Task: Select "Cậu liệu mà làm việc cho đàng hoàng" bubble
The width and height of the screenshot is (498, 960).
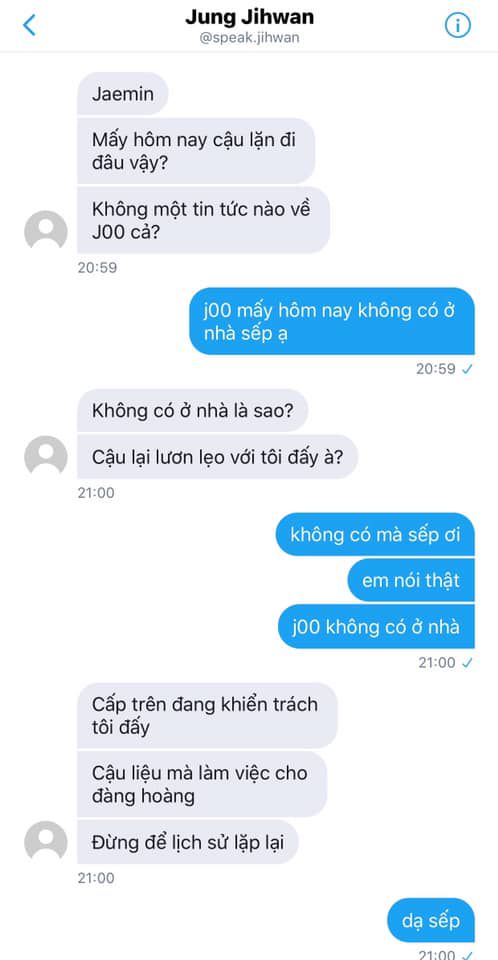Action: tap(202, 784)
